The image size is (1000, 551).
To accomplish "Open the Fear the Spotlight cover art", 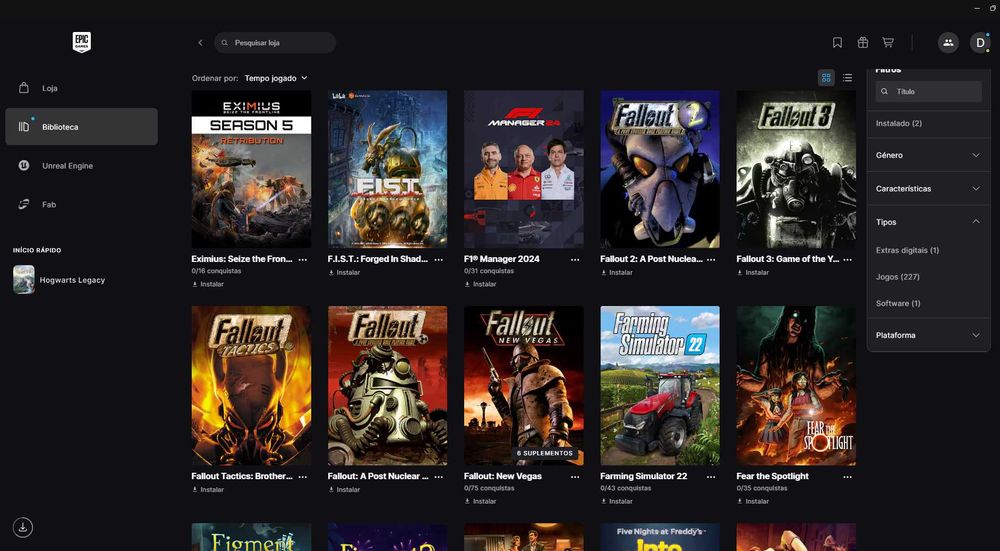I will [x=796, y=386].
